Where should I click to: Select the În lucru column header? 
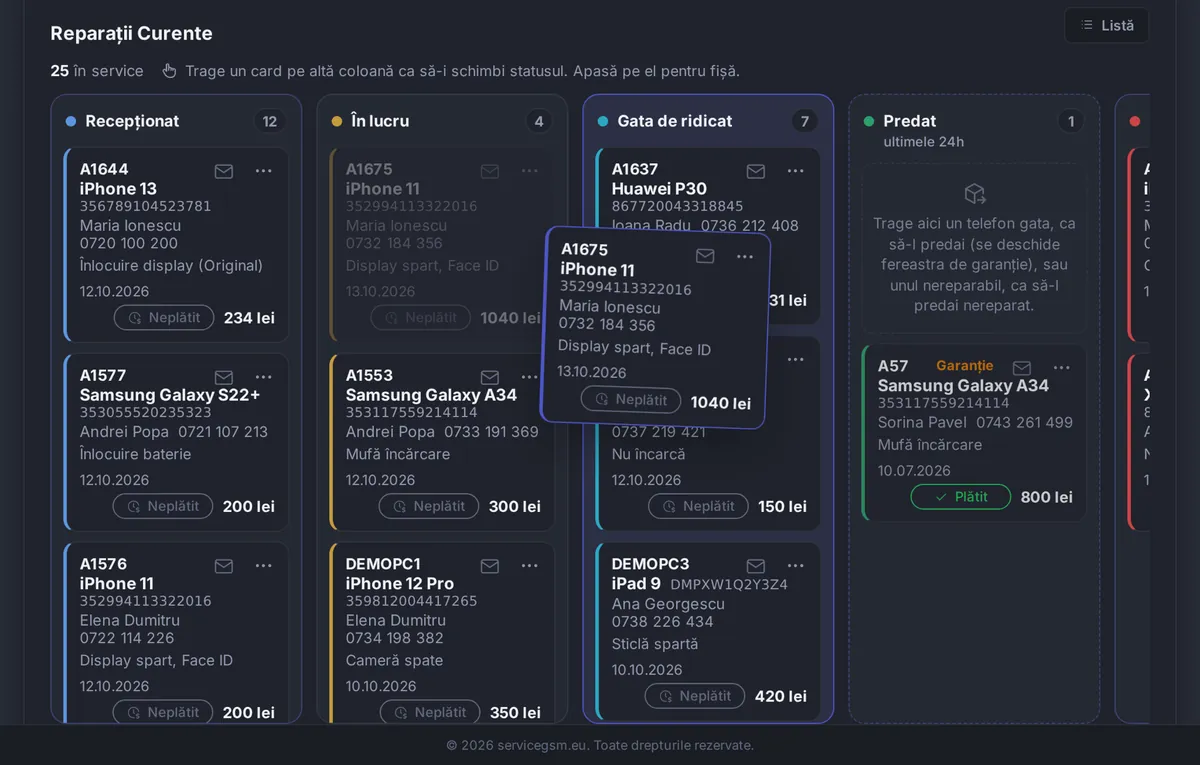[381, 121]
